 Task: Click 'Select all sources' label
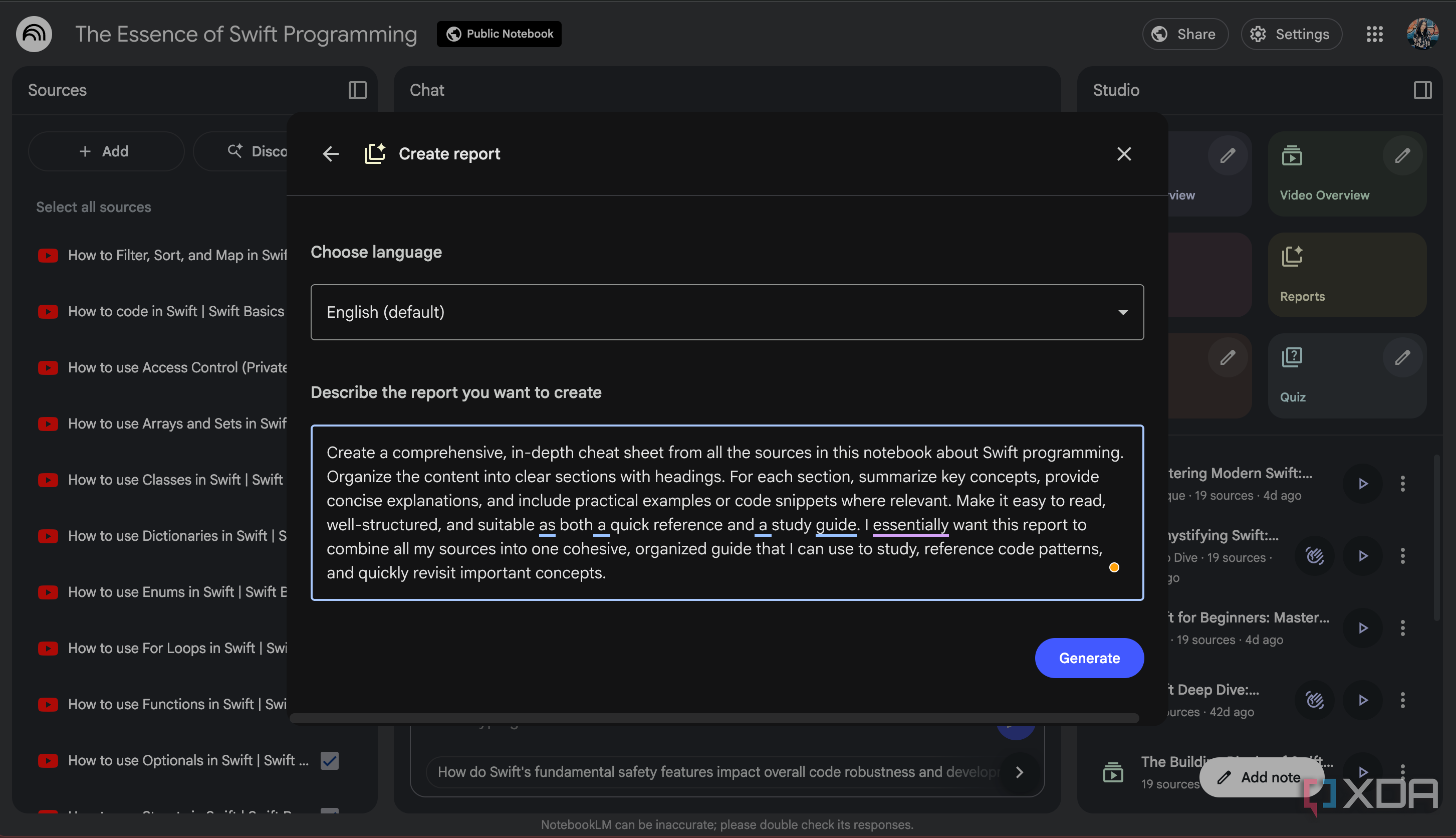tap(94, 206)
